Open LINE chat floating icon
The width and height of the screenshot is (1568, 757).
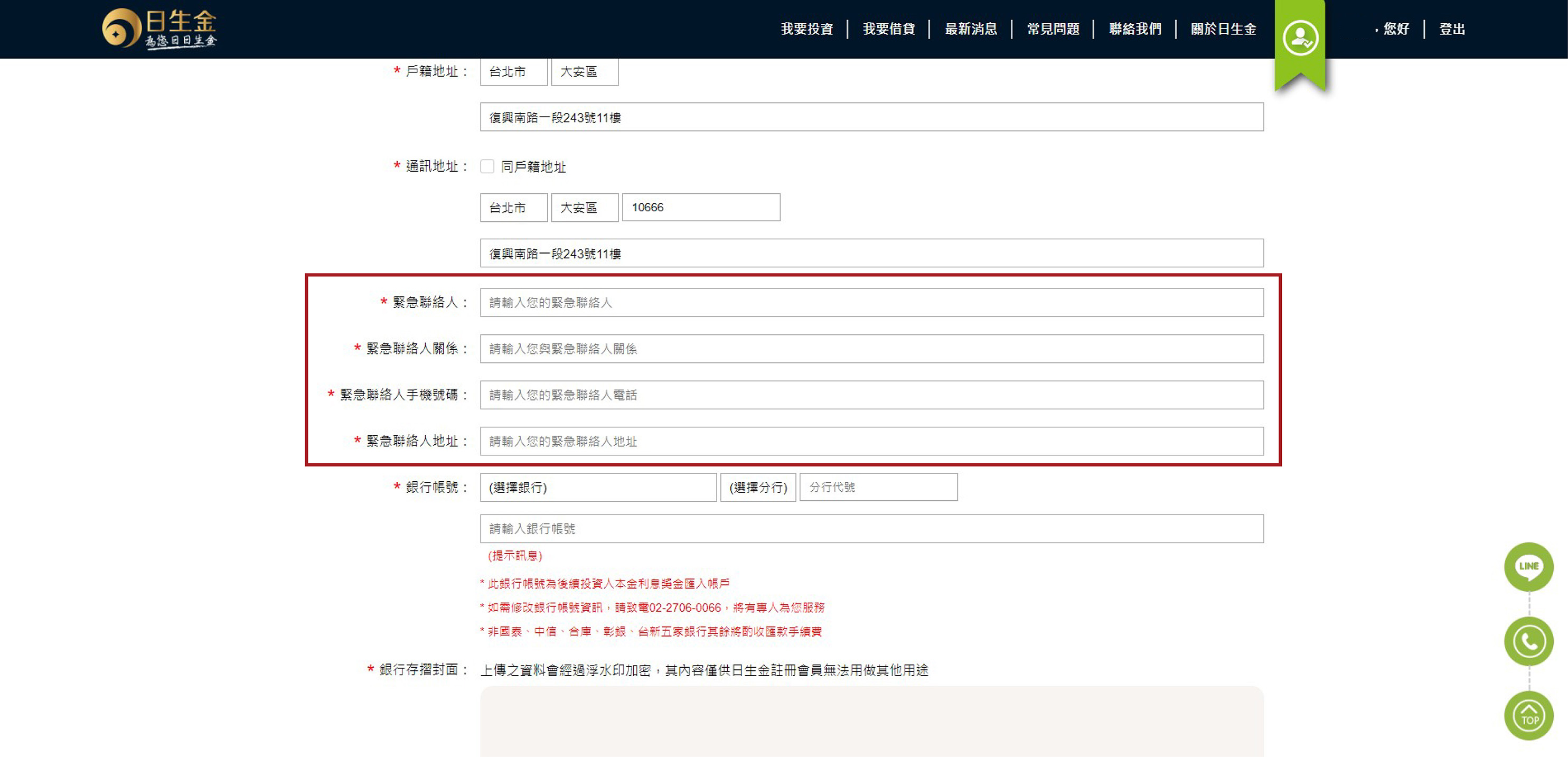coord(1528,566)
